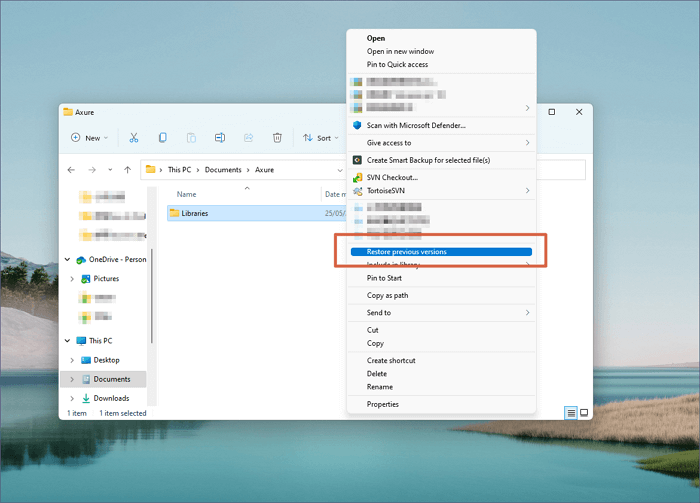The image size is (700, 503).
Task: Collapse the This PC tree node
Action: (67, 341)
